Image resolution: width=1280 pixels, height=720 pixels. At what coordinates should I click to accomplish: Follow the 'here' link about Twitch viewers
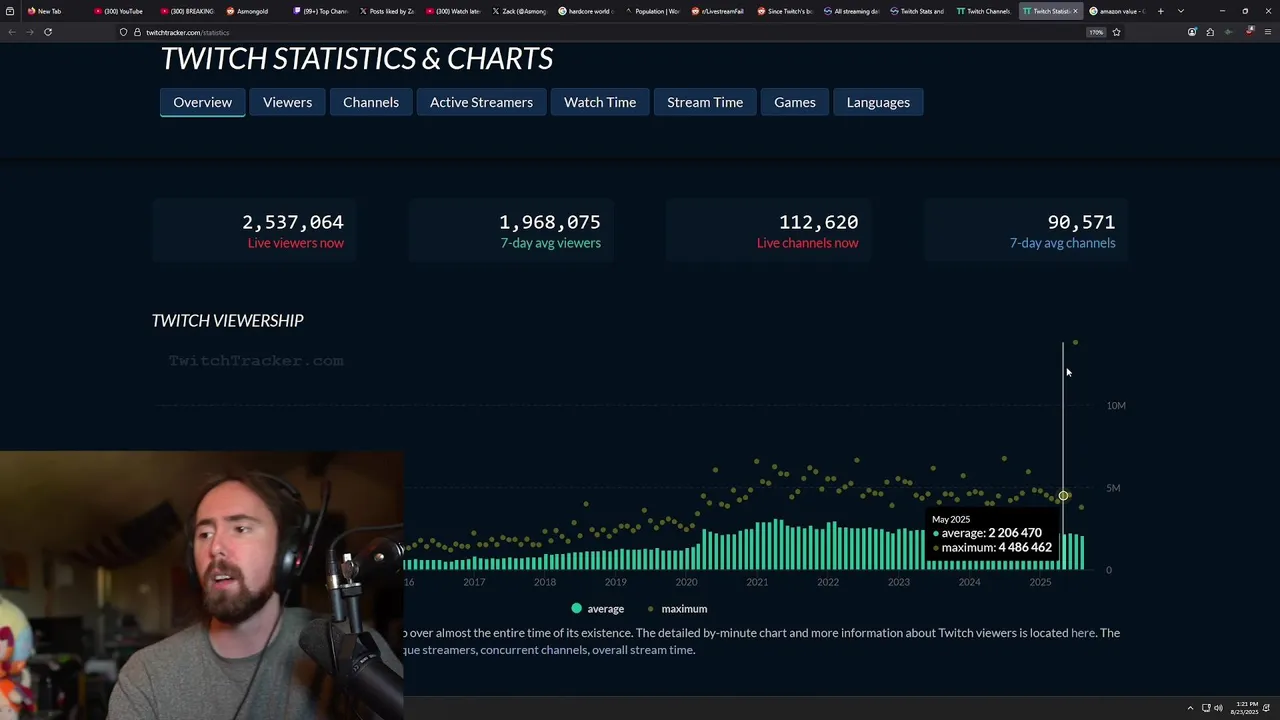(x=1083, y=632)
